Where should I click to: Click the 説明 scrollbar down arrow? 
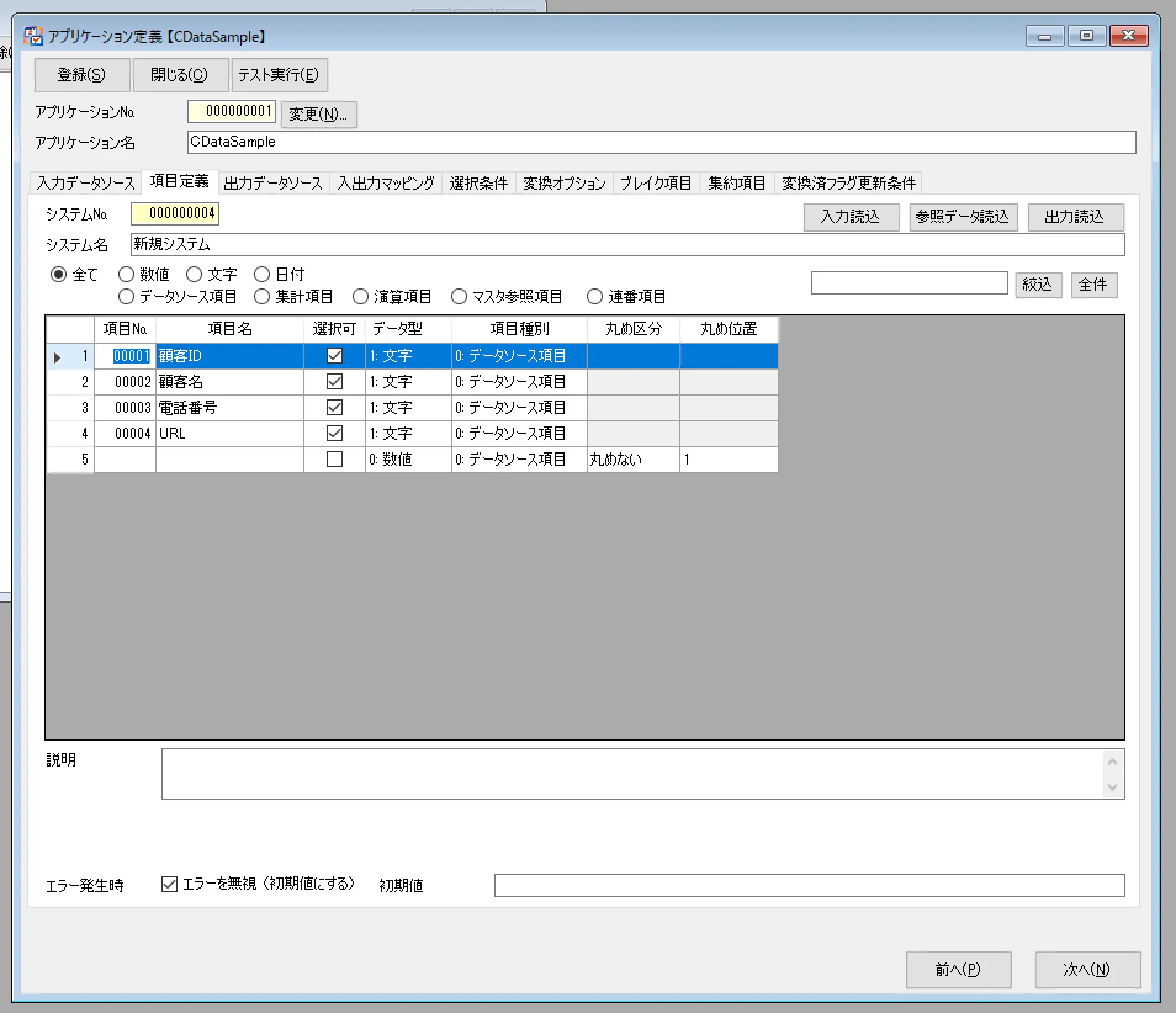tap(1113, 787)
